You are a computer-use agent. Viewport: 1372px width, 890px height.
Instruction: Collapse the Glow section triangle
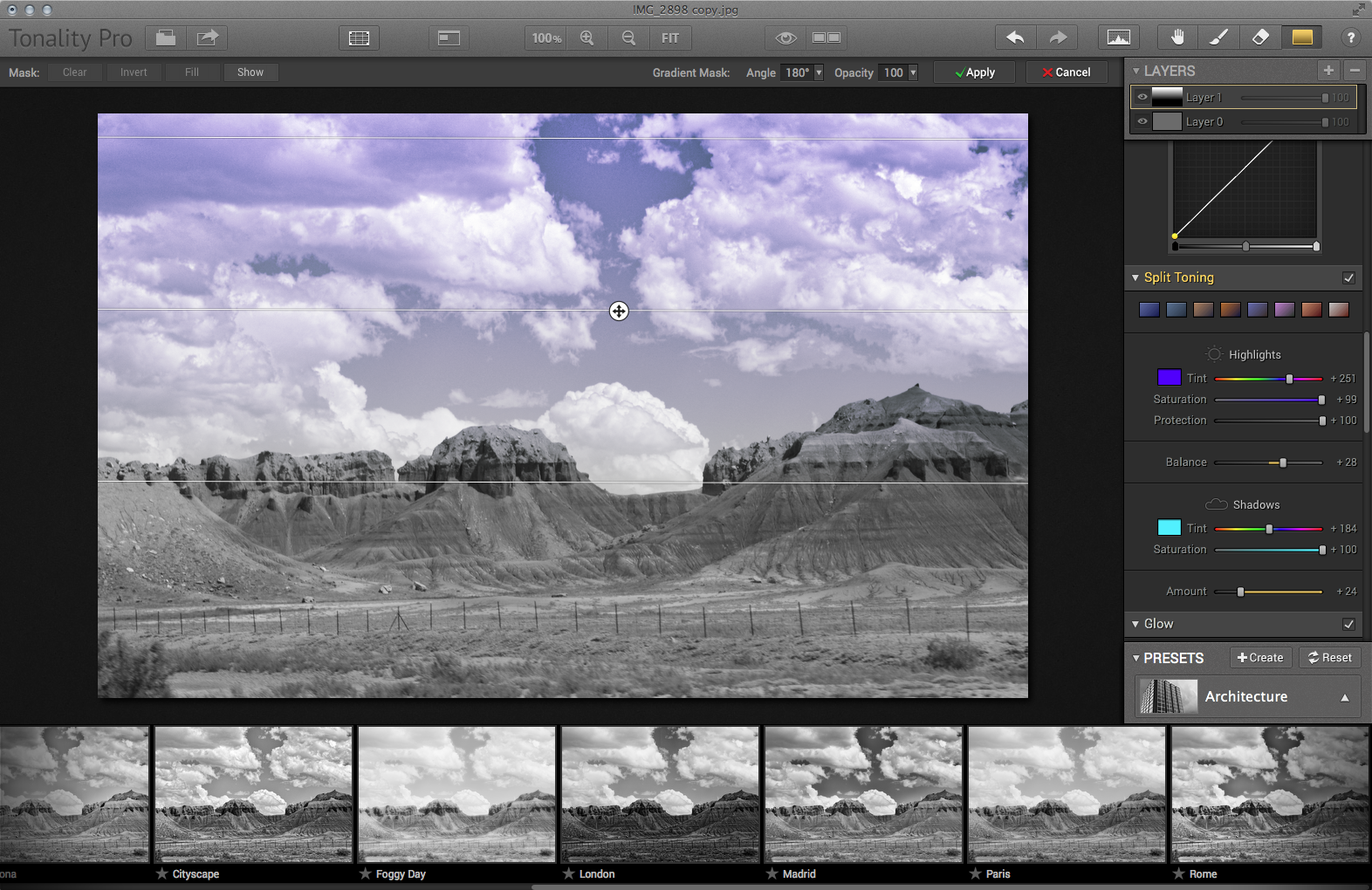click(x=1135, y=624)
